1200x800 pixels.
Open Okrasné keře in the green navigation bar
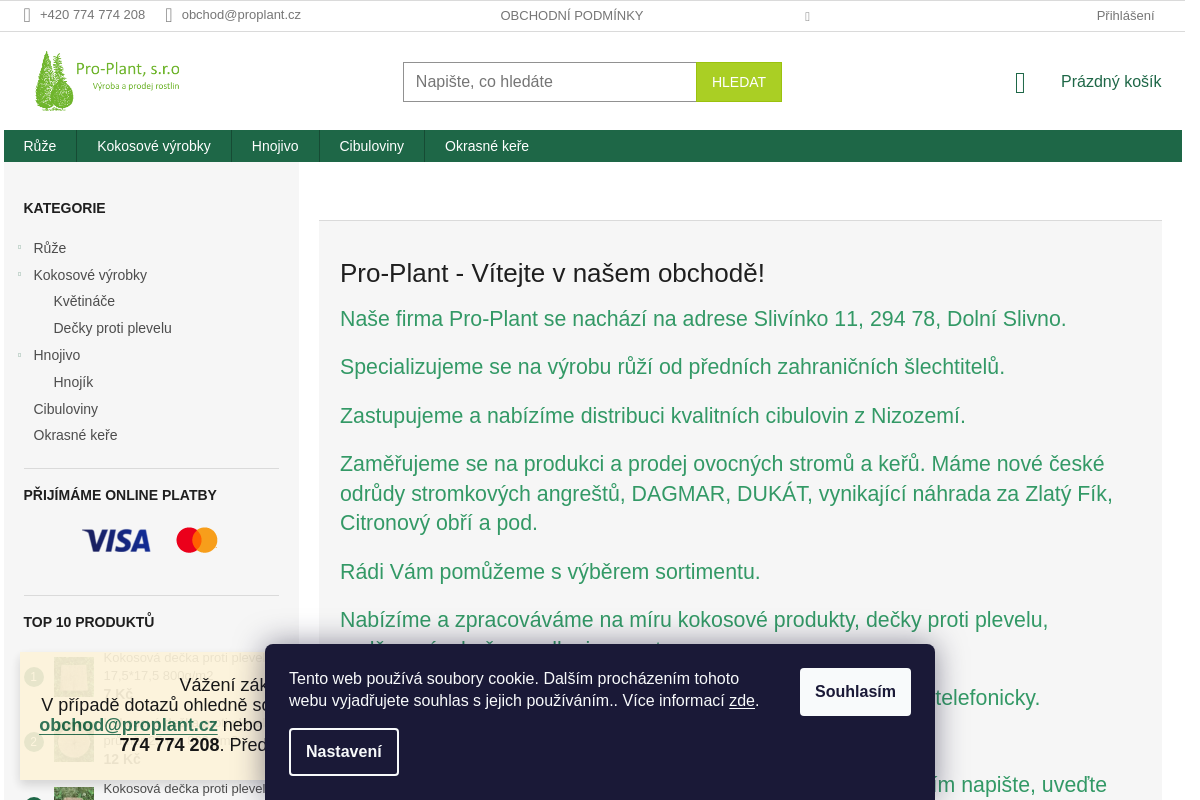click(x=487, y=146)
